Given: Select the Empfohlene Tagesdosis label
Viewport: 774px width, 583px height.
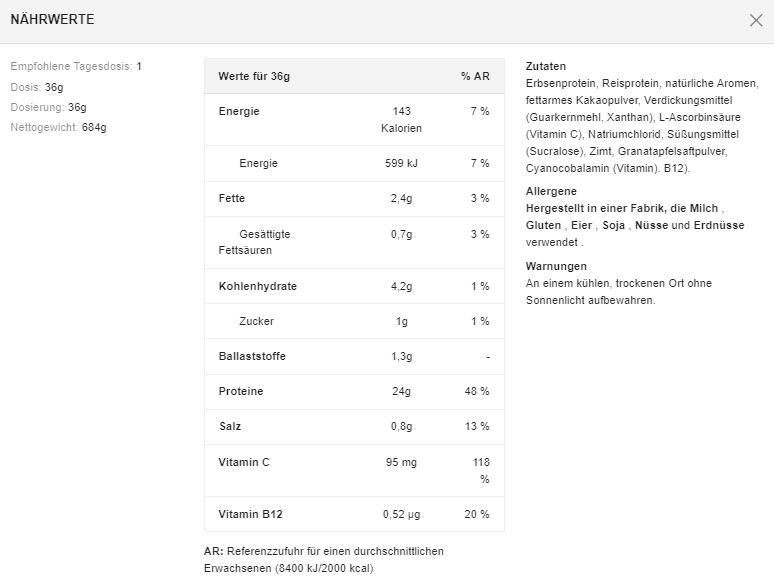Looking at the screenshot, I should [71, 66].
